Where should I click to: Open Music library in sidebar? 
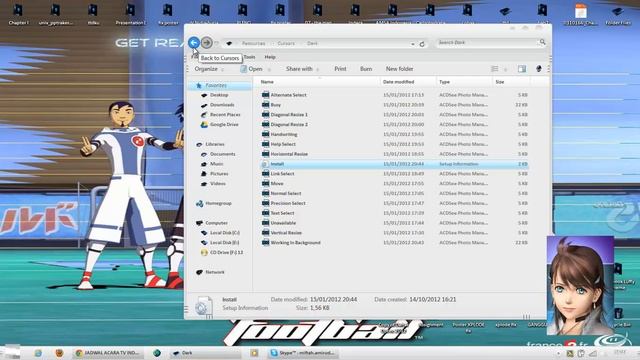click(212, 164)
